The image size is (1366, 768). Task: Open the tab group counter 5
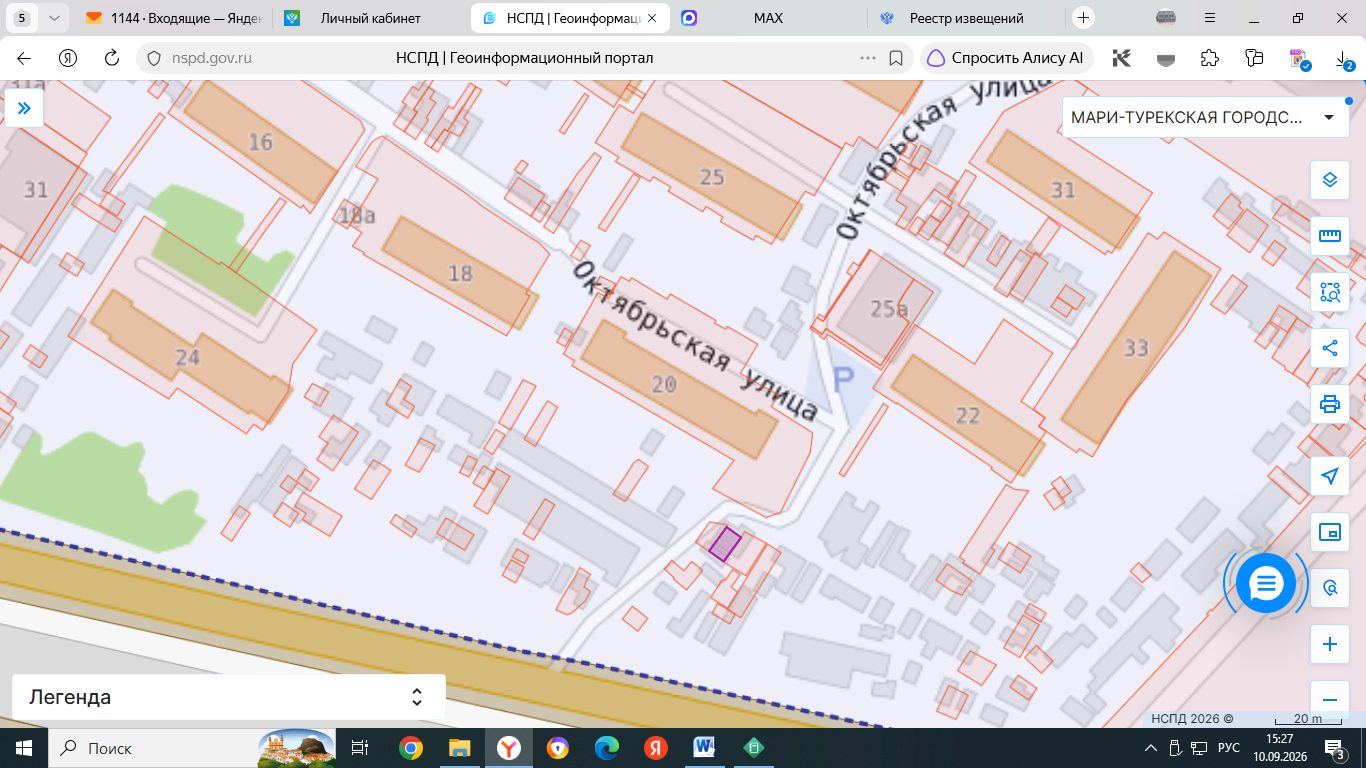[x=21, y=18]
